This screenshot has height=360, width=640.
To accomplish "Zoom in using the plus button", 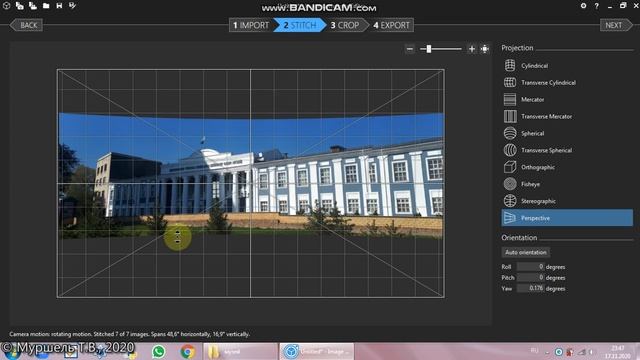I will tap(471, 49).
